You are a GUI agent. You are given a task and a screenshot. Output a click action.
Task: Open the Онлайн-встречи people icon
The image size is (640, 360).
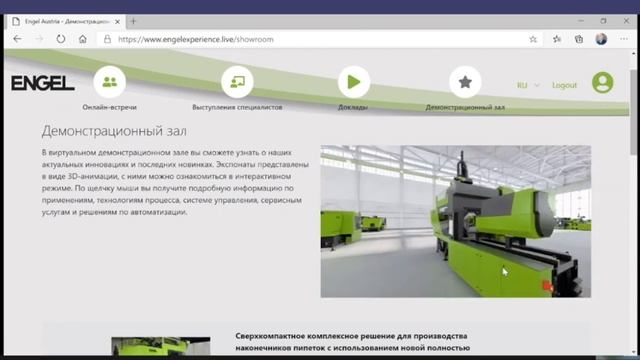click(x=109, y=82)
